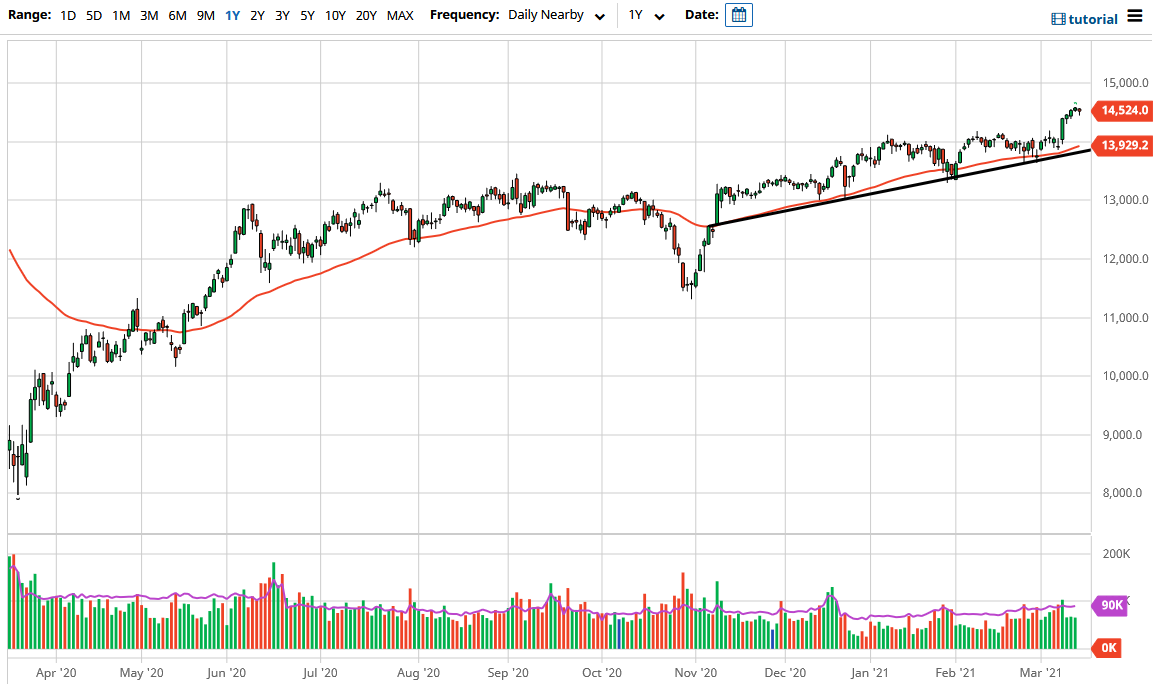1163x684 pixels.
Task: Click the 0K volume label flag
Action: pos(1108,648)
